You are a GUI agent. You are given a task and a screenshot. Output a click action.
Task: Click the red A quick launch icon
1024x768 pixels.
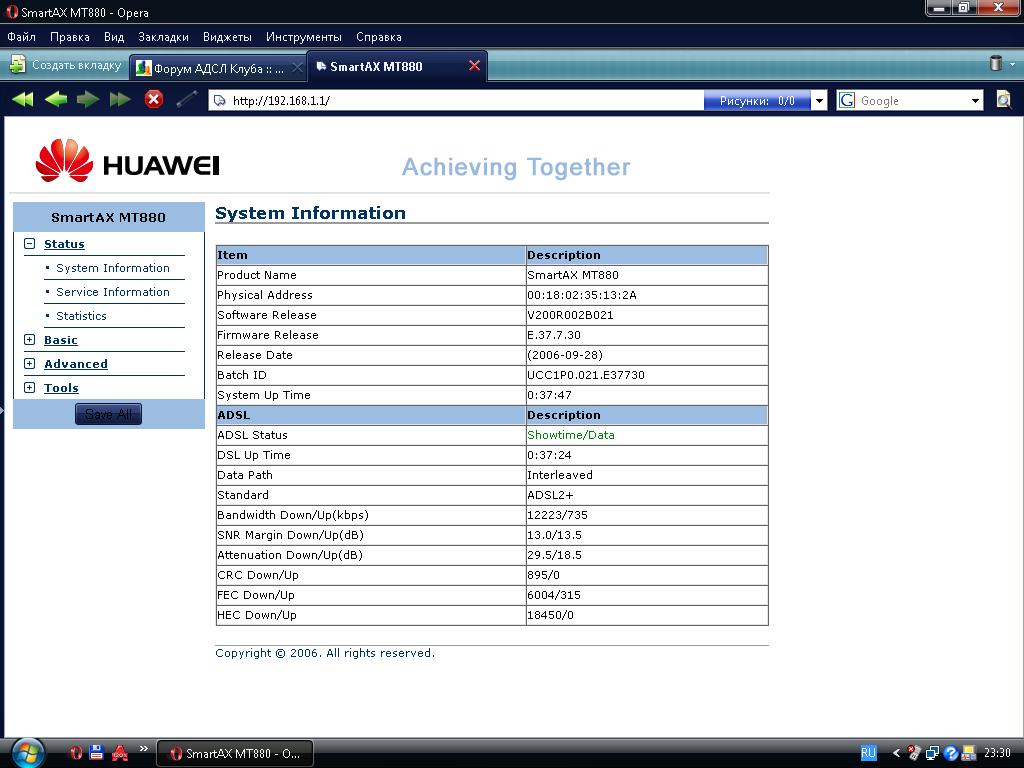120,753
